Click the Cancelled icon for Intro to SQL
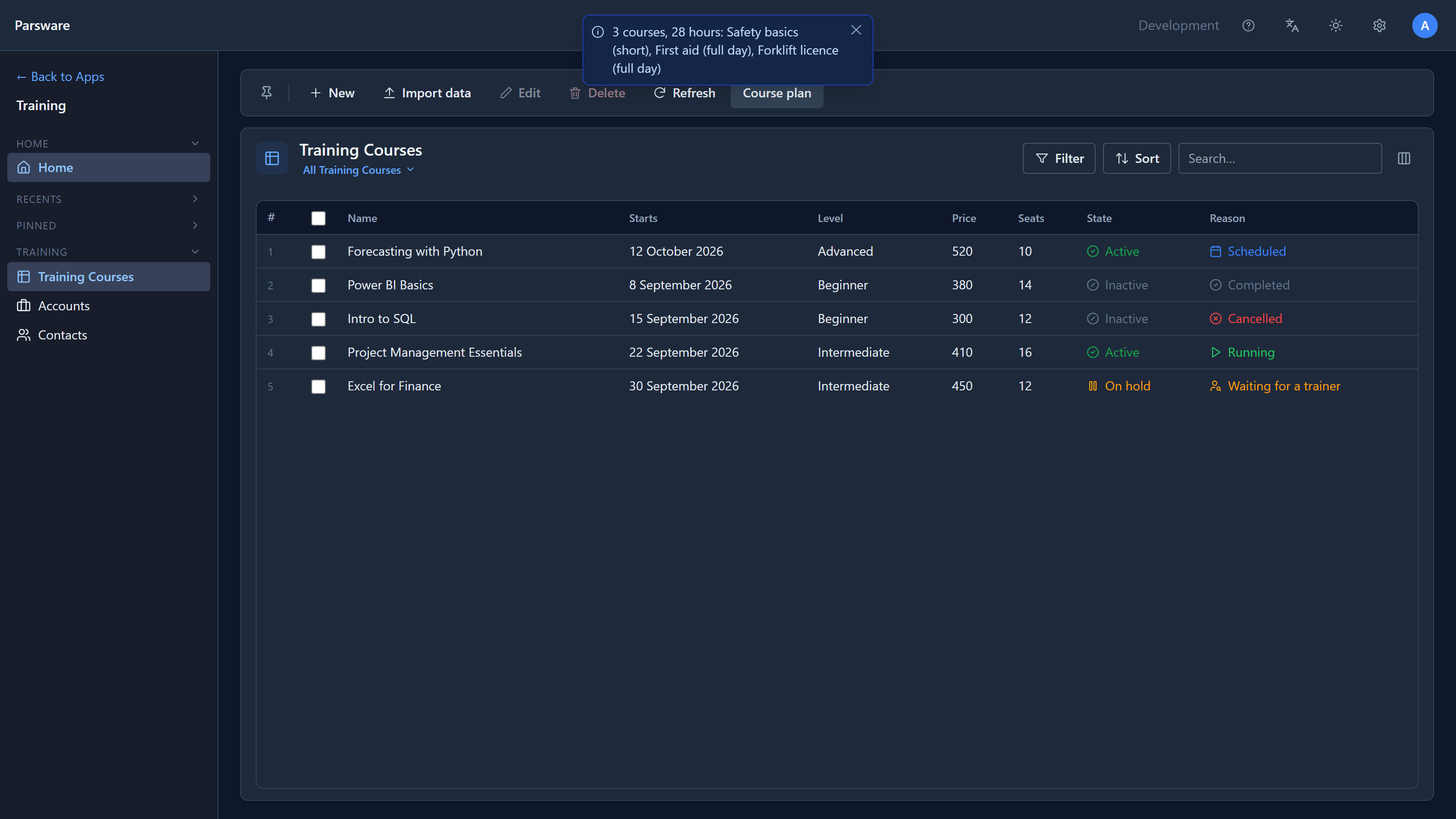This screenshot has height=819, width=1456. click(x=1215, y=319)
